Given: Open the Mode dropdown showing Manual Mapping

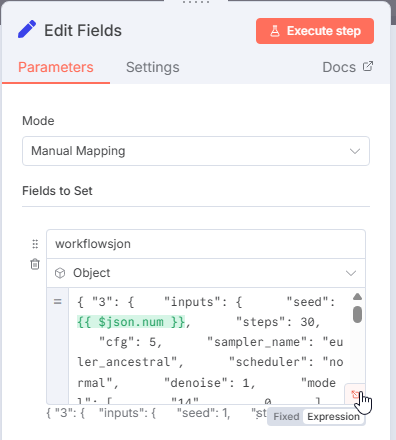Looking at the screenshot, I should (196, 151).
